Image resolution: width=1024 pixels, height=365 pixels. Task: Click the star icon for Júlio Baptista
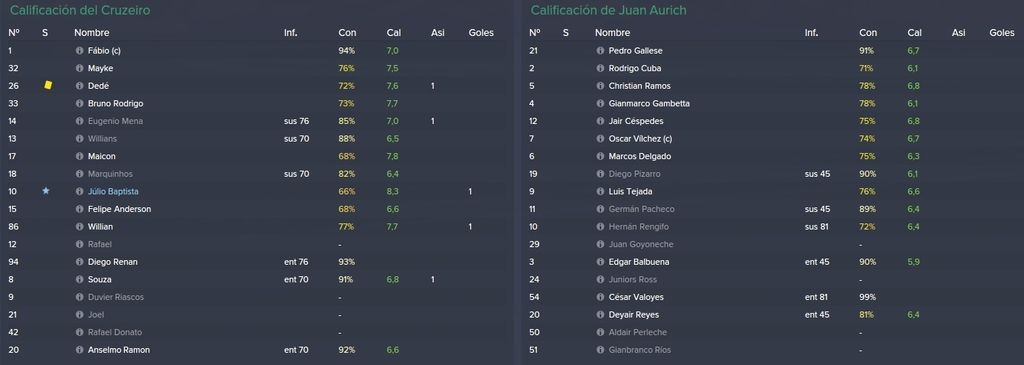tap(46, 191)
